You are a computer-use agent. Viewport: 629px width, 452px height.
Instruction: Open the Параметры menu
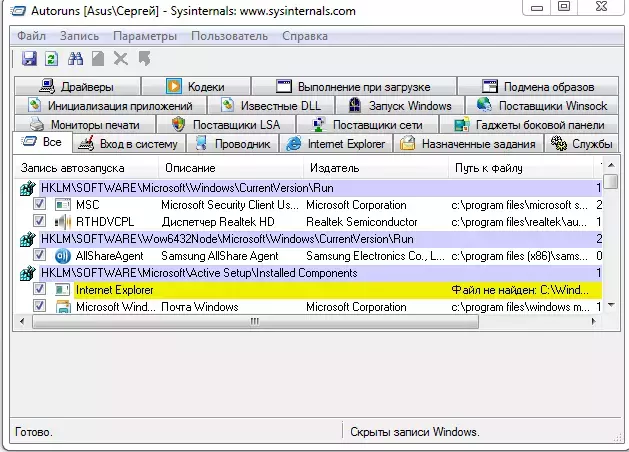pyautogui.click(x=145, y=36)
